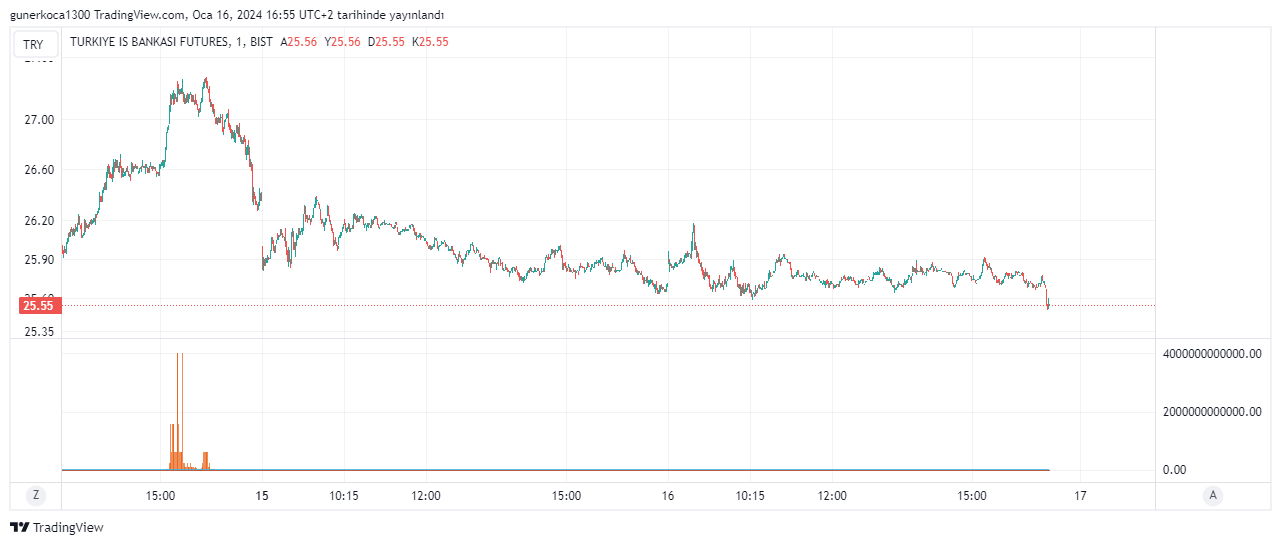Click the 27.00 price axis label
Viewport: 1281px width, 545px height.
(x=40, y=120)
